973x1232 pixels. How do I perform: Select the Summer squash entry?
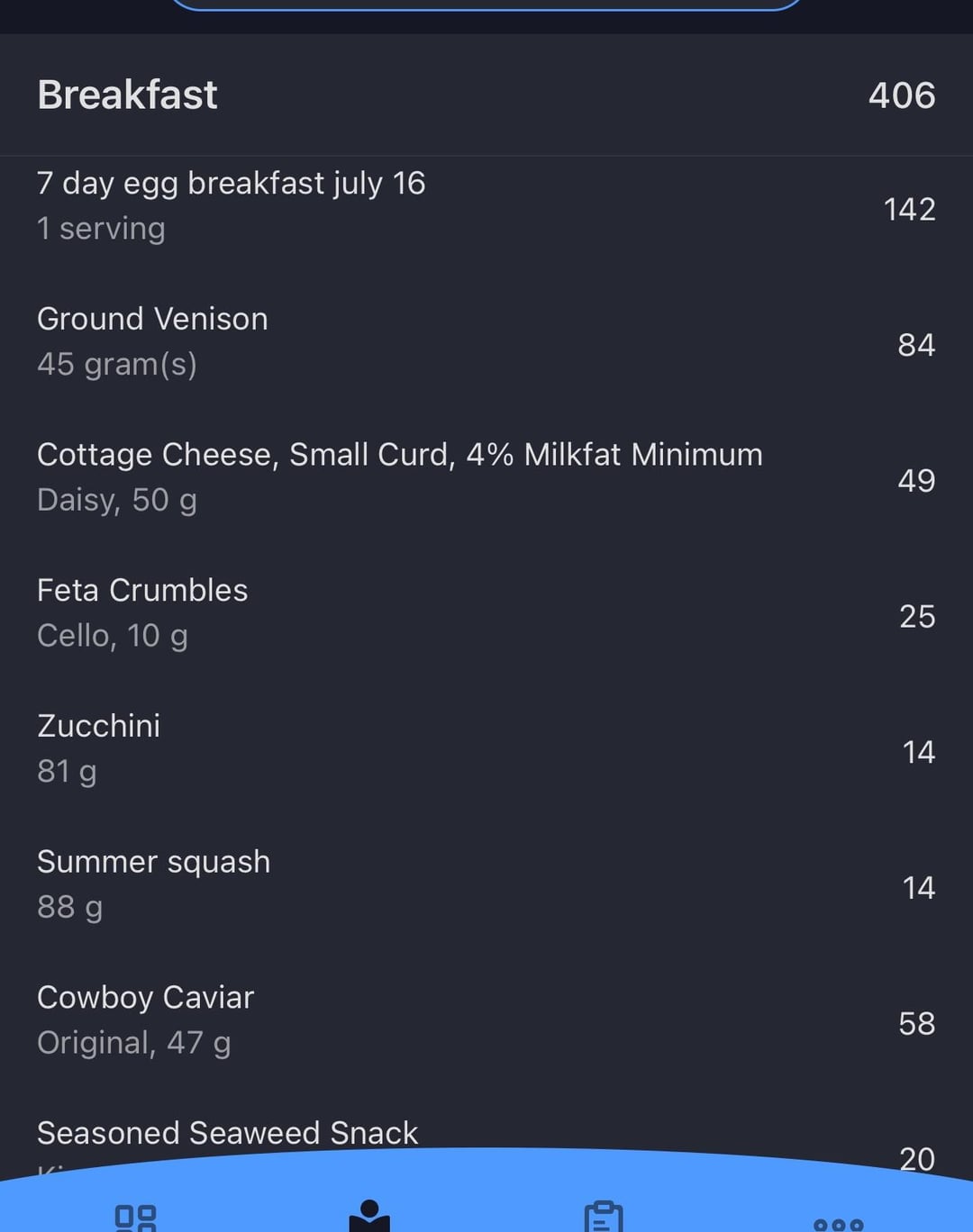486,885
